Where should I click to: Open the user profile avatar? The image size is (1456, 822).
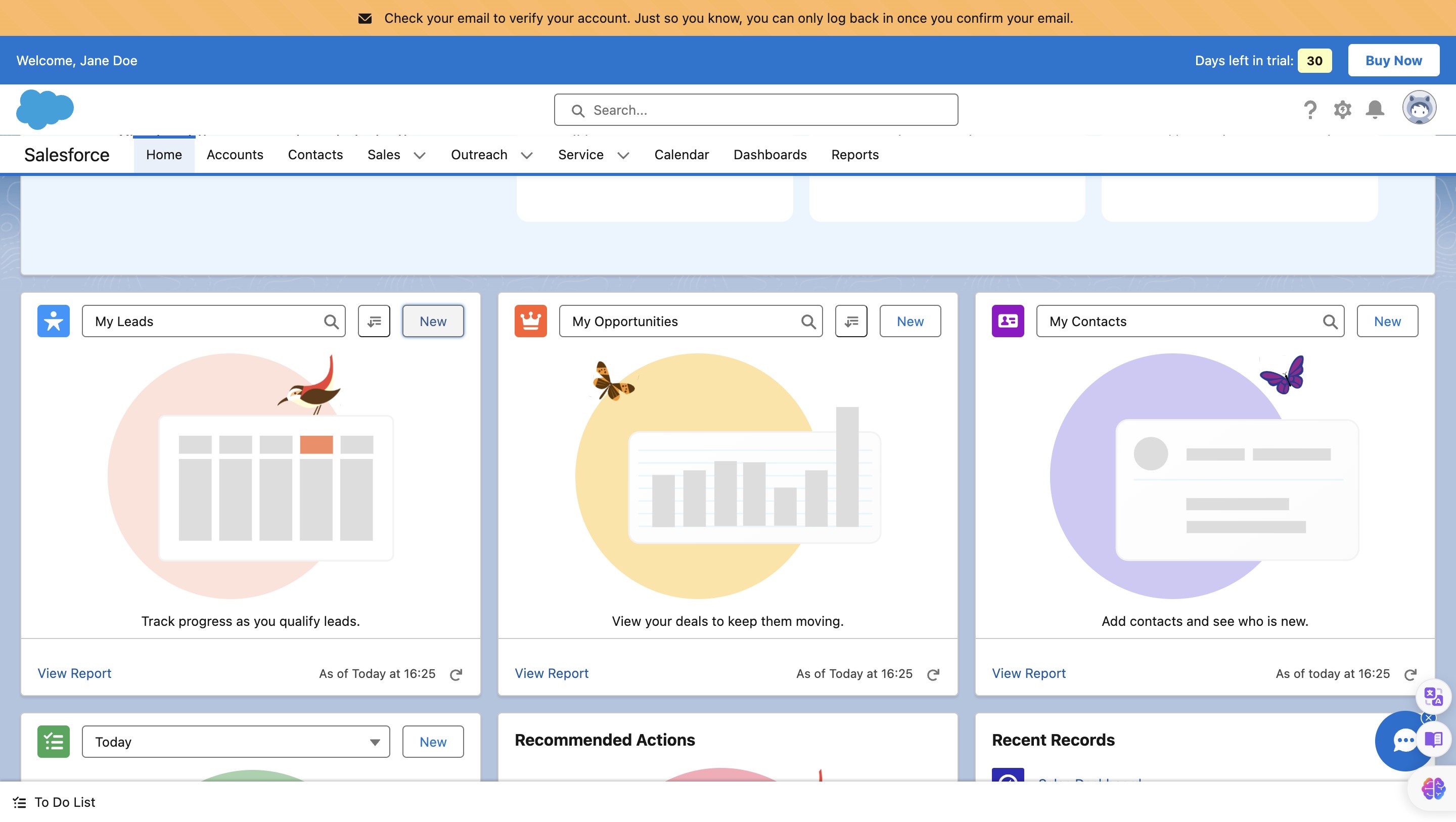[x=1419, y=107]
